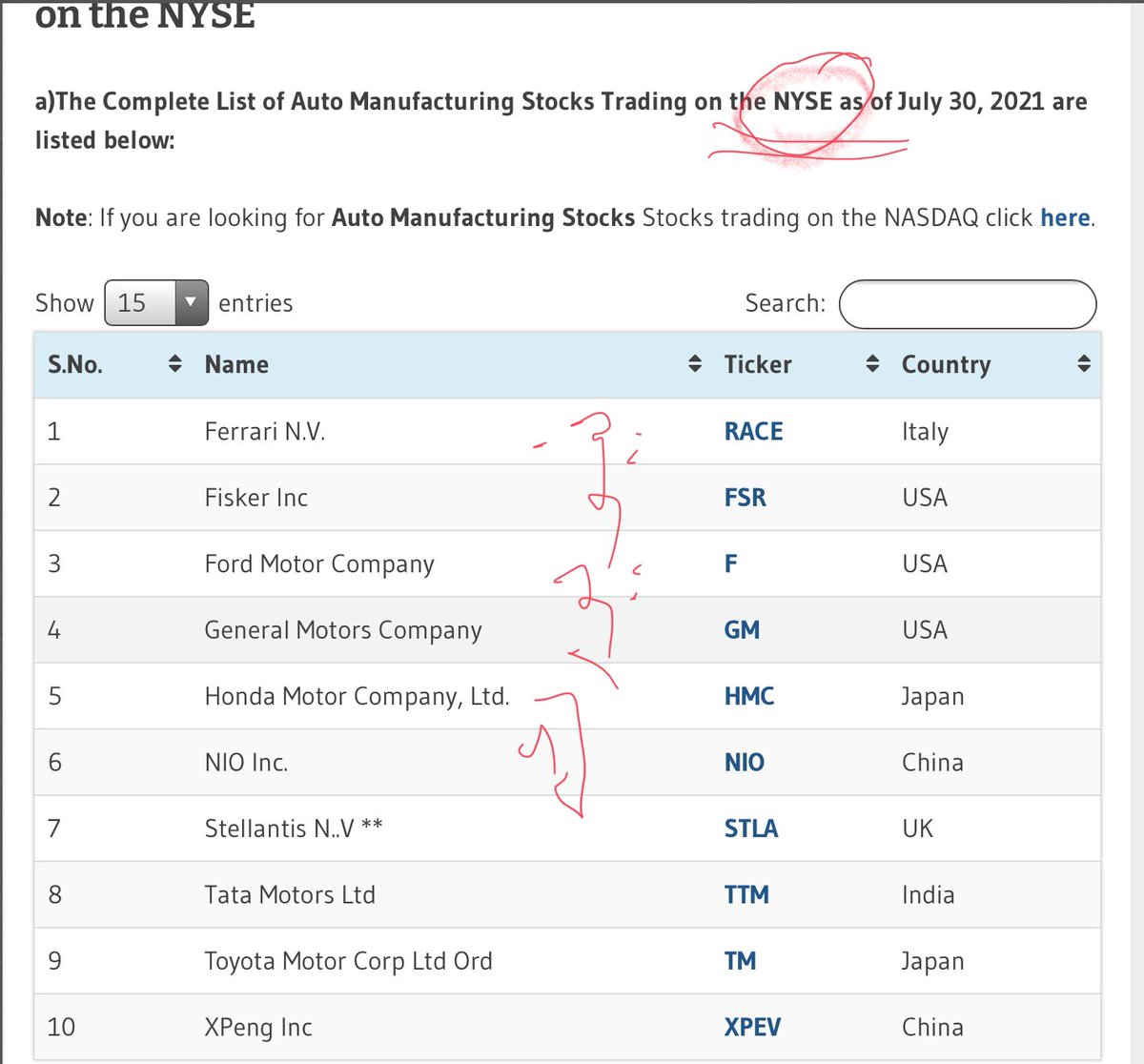Screen dimensions: 1144x1064
Task: Open the TM ticker link for Toyota
Action: tap(740, 961)
